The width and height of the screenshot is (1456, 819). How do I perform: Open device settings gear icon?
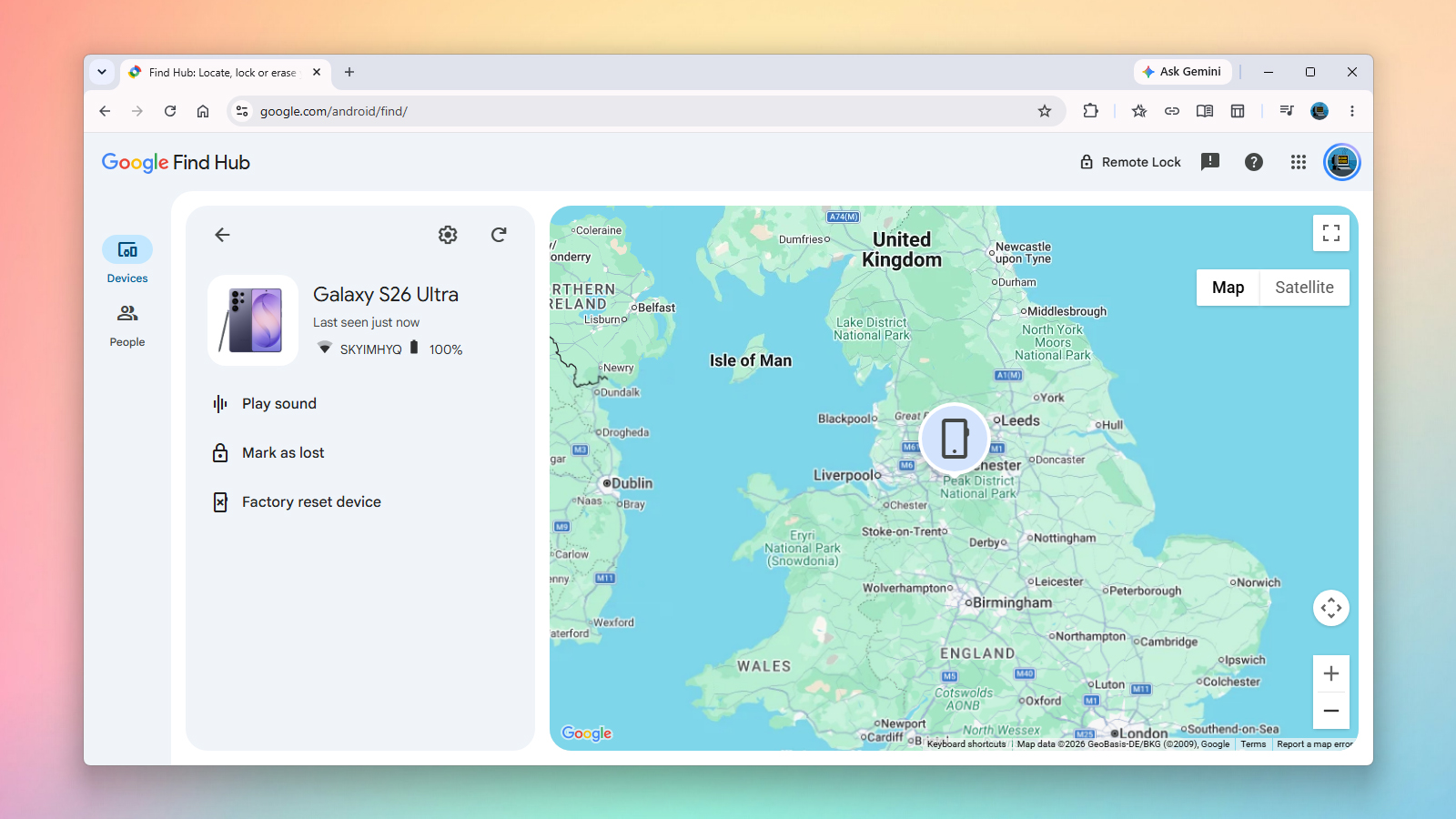tap(448, 235)
